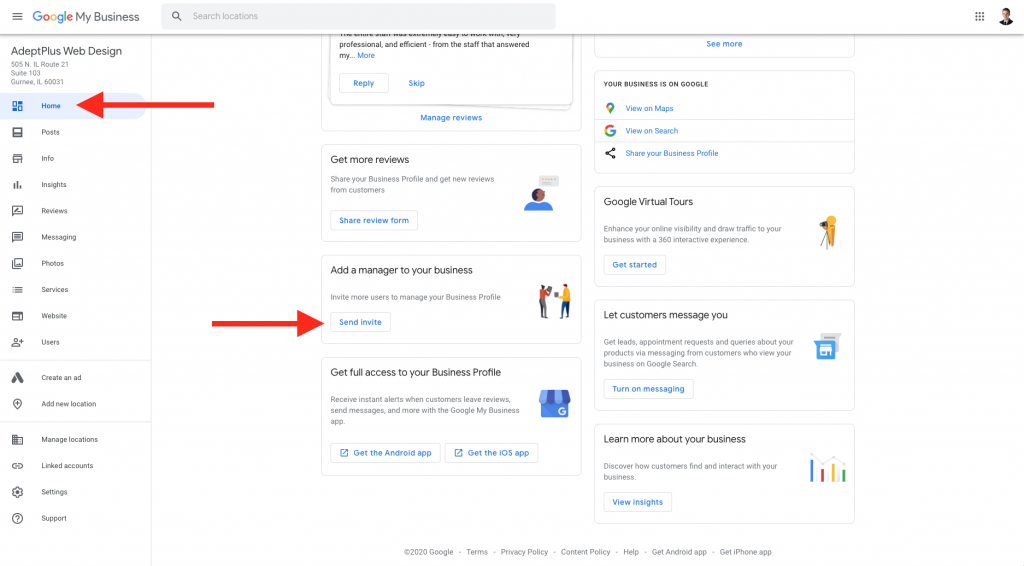Screen dimensions: 1024x566
Task: Open the account profile avatar
Action: coord(1005,17)
